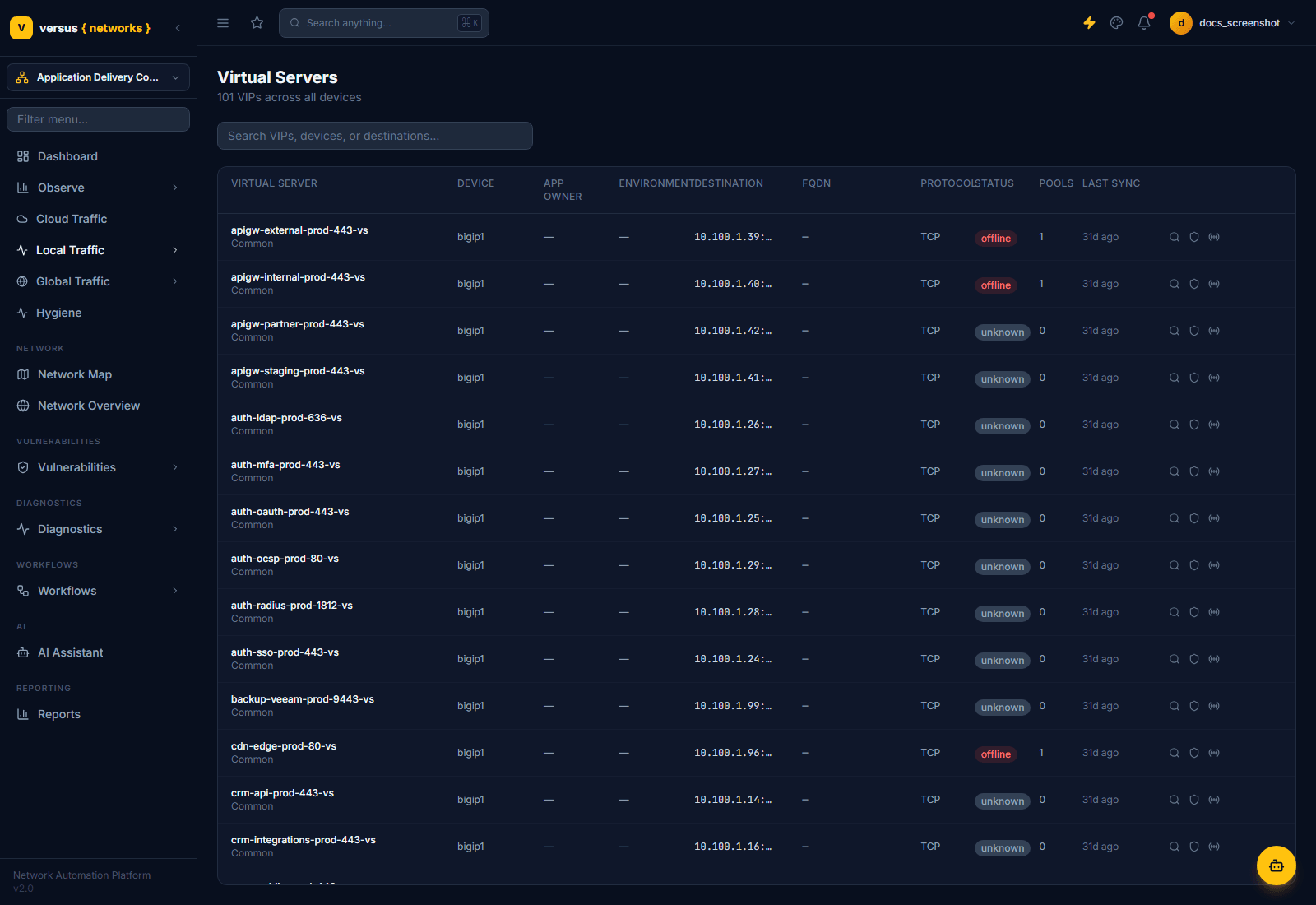Click the favorite star icon
Screen dimensions: 1316x905
(257, 23)
